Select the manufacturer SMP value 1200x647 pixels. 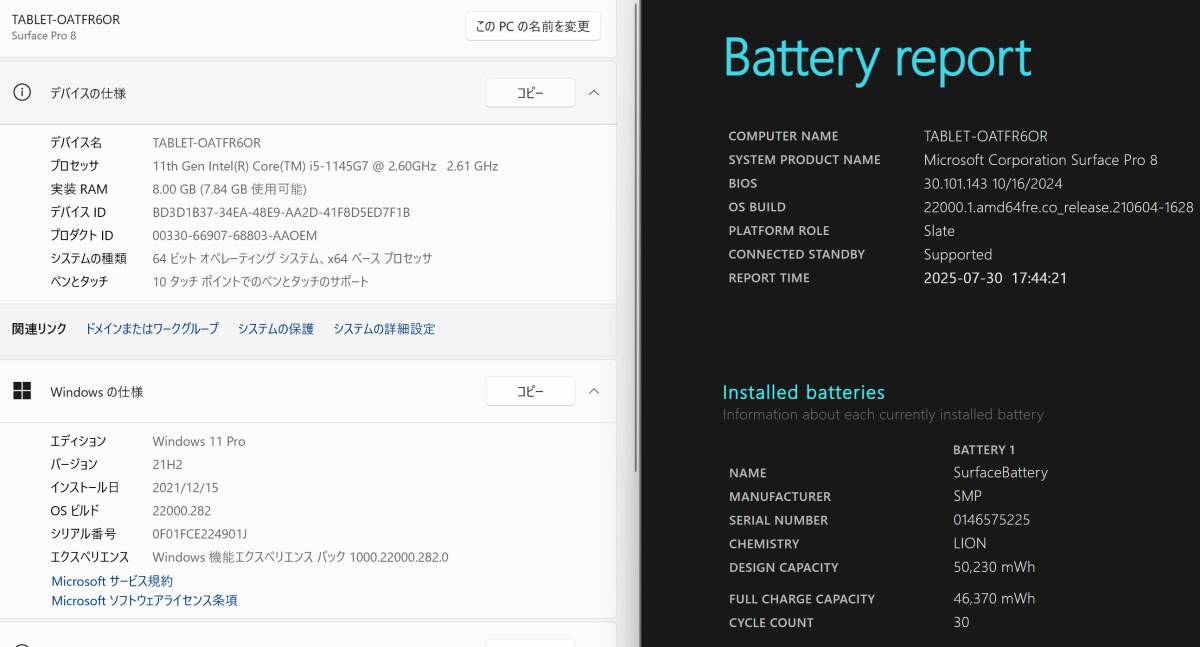(968, 496)
